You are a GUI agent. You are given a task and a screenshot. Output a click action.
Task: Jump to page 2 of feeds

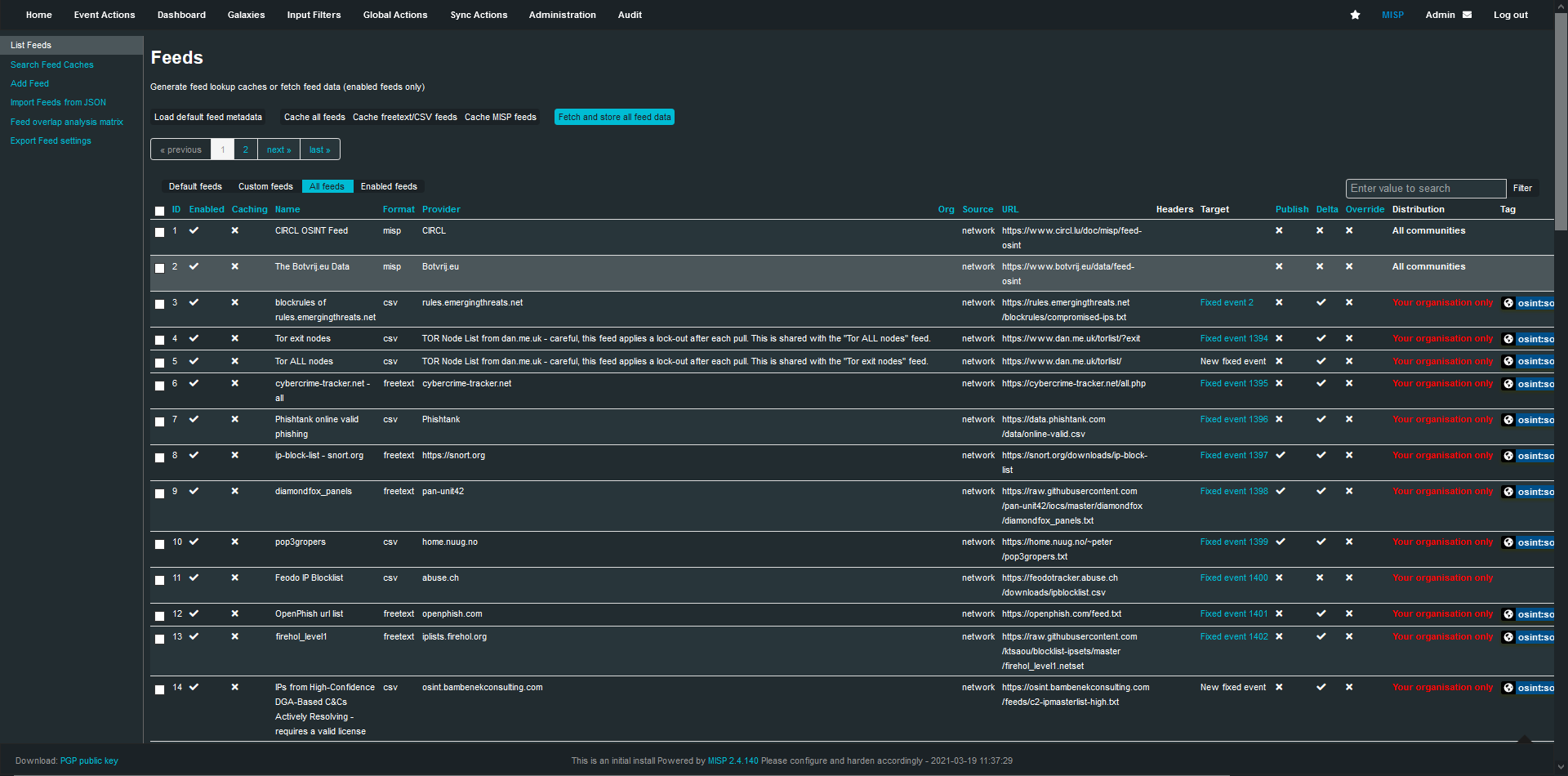coord(245,149)
